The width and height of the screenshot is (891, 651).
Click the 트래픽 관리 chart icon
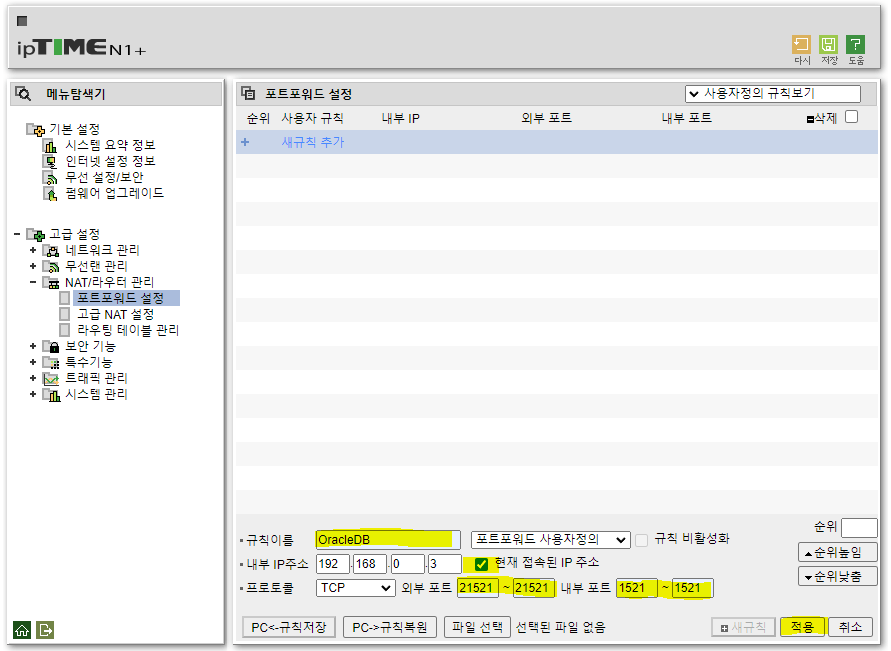click(x=51, y=378)
